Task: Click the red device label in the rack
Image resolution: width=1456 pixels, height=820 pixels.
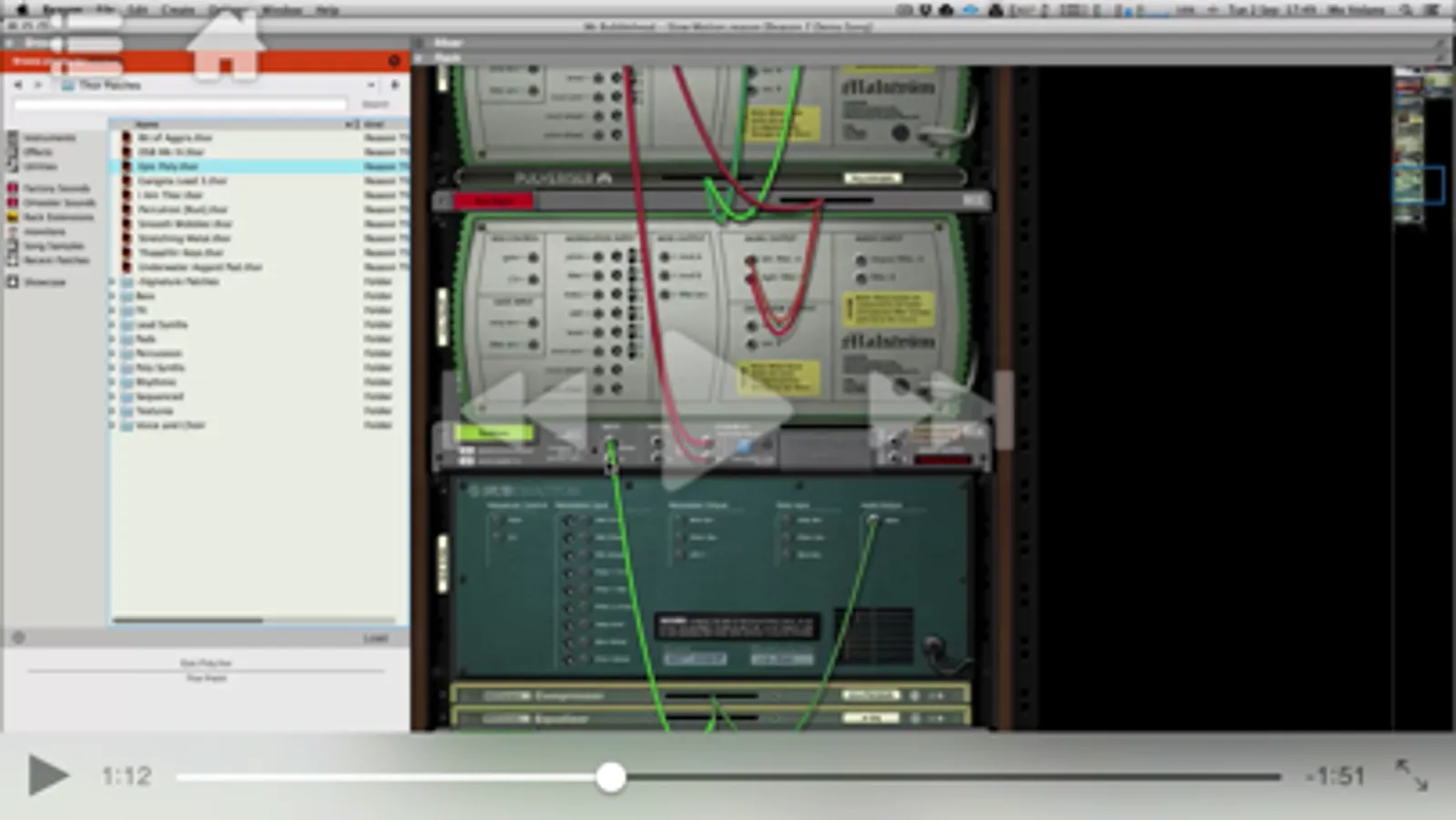Action: pyautogui.click(x=494, y=200)
